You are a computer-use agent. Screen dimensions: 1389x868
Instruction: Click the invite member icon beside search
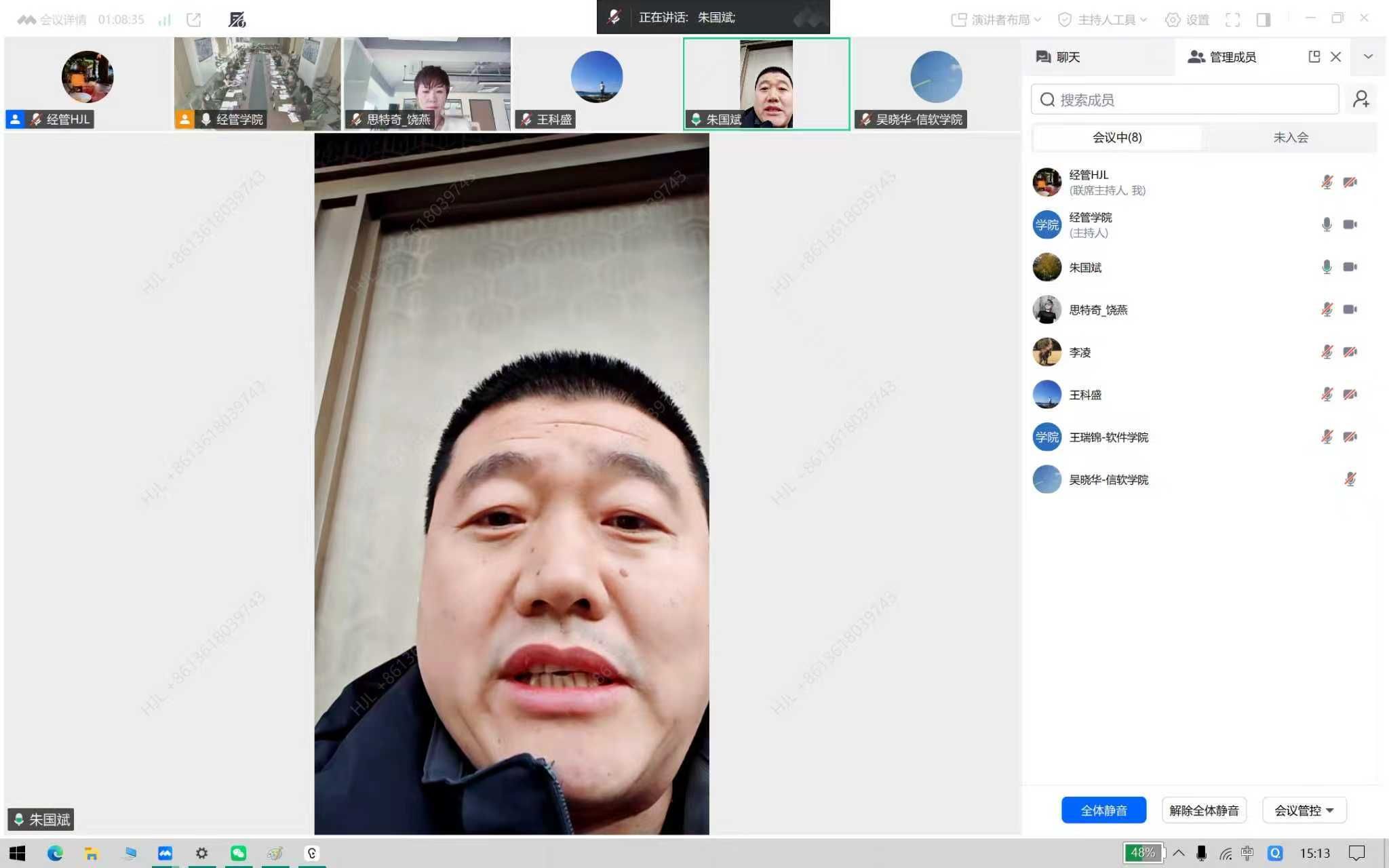(x=1361, y=100)
